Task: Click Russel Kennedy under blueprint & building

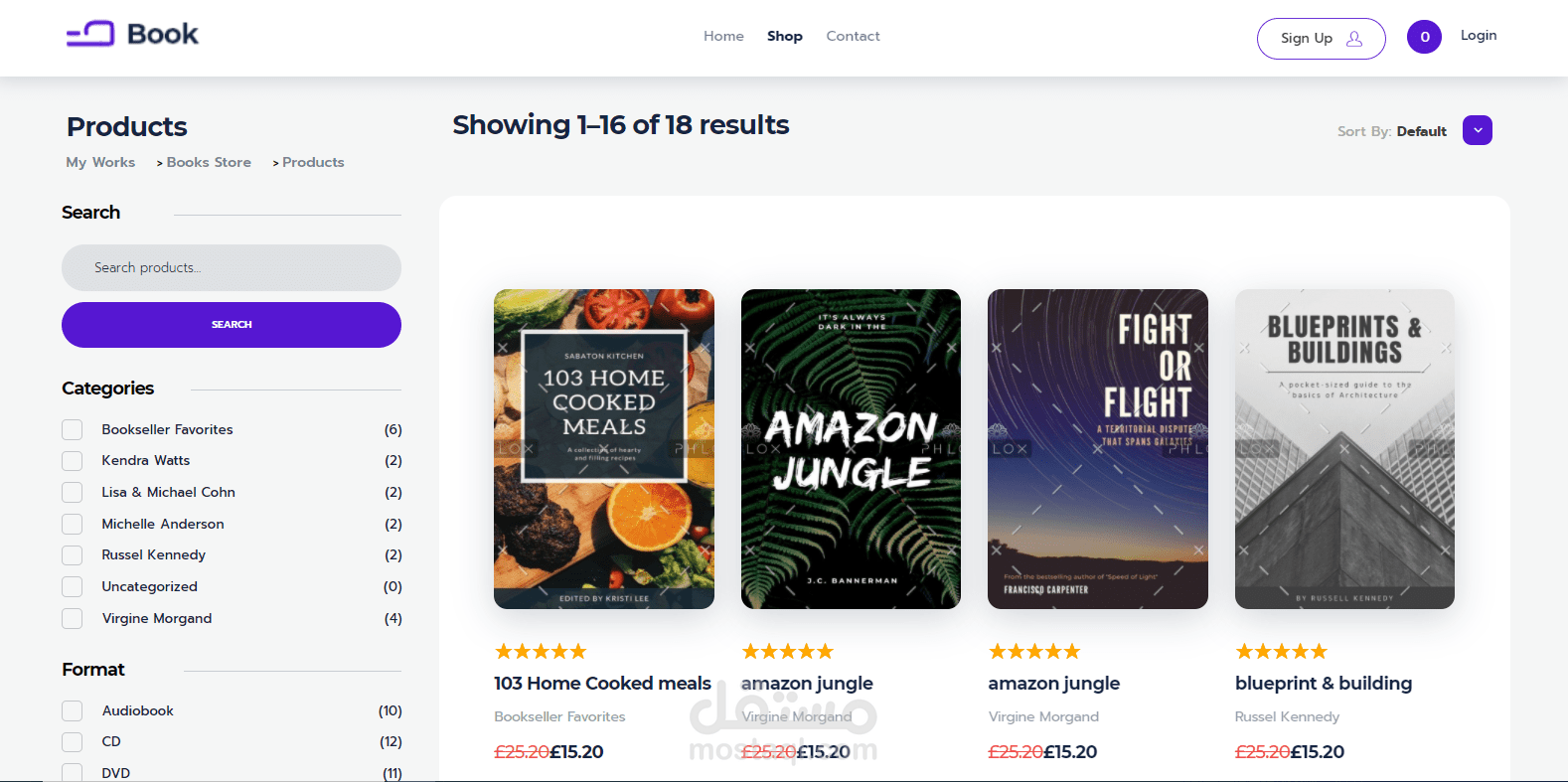Action: (1287, 716)
